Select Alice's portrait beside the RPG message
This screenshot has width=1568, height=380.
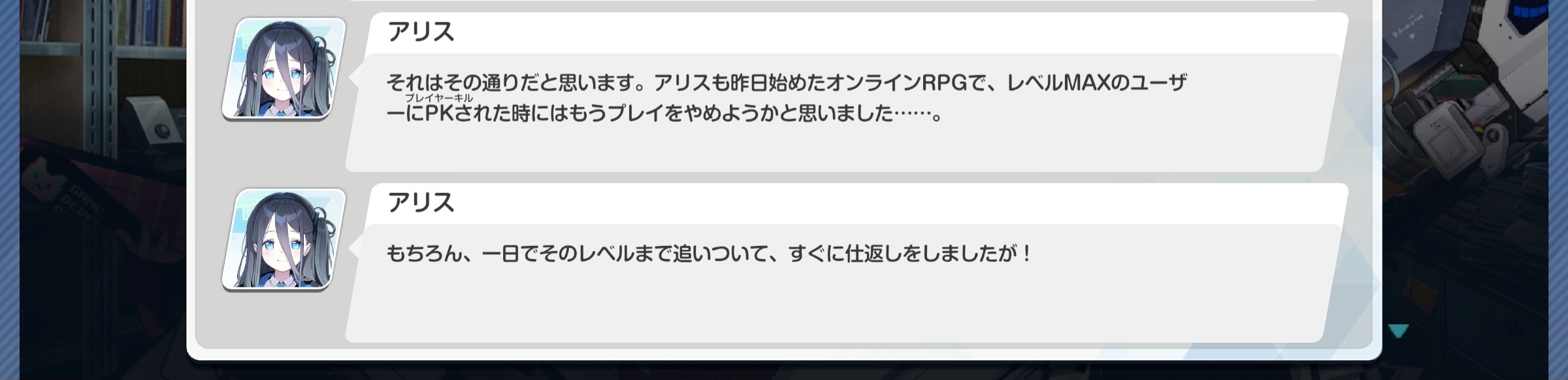coord(284,69)
